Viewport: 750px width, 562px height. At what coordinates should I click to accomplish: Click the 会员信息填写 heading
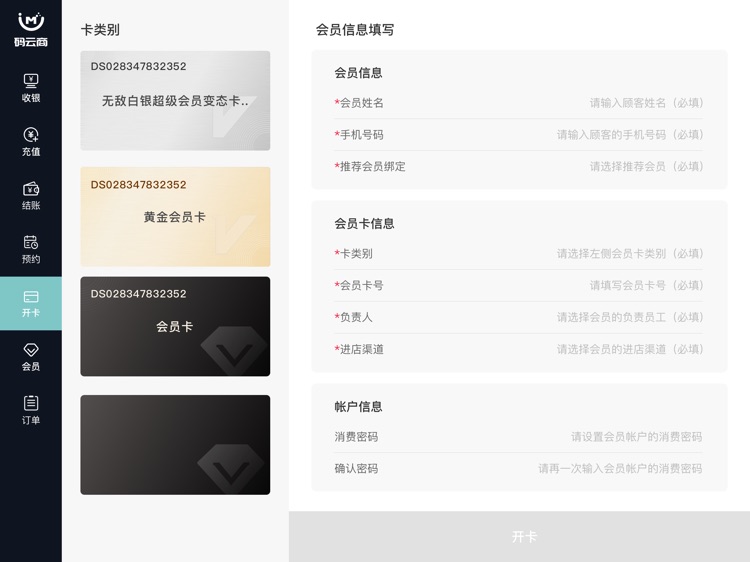[355, 30]
